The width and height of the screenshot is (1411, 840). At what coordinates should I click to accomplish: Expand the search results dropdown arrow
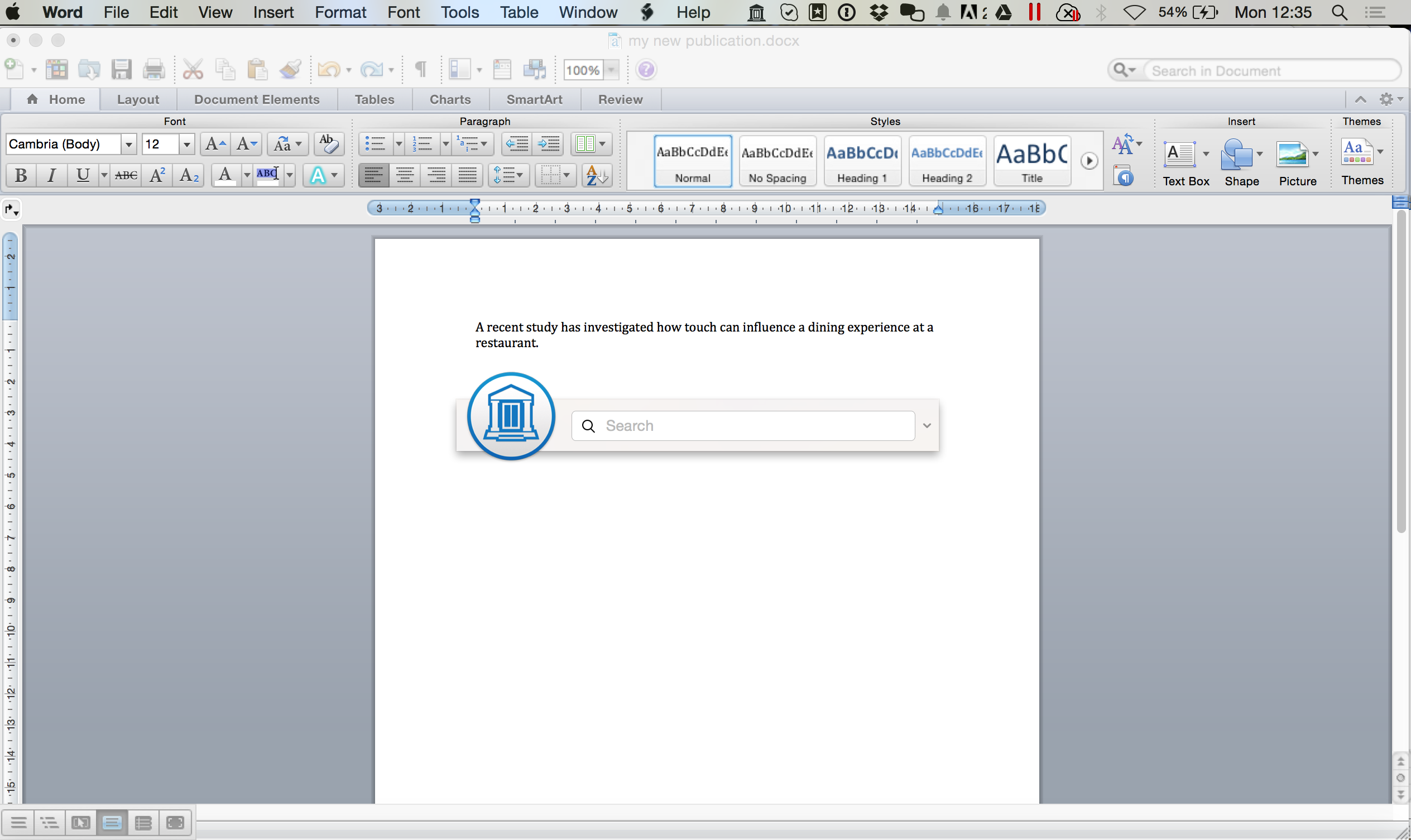[925, 425]
